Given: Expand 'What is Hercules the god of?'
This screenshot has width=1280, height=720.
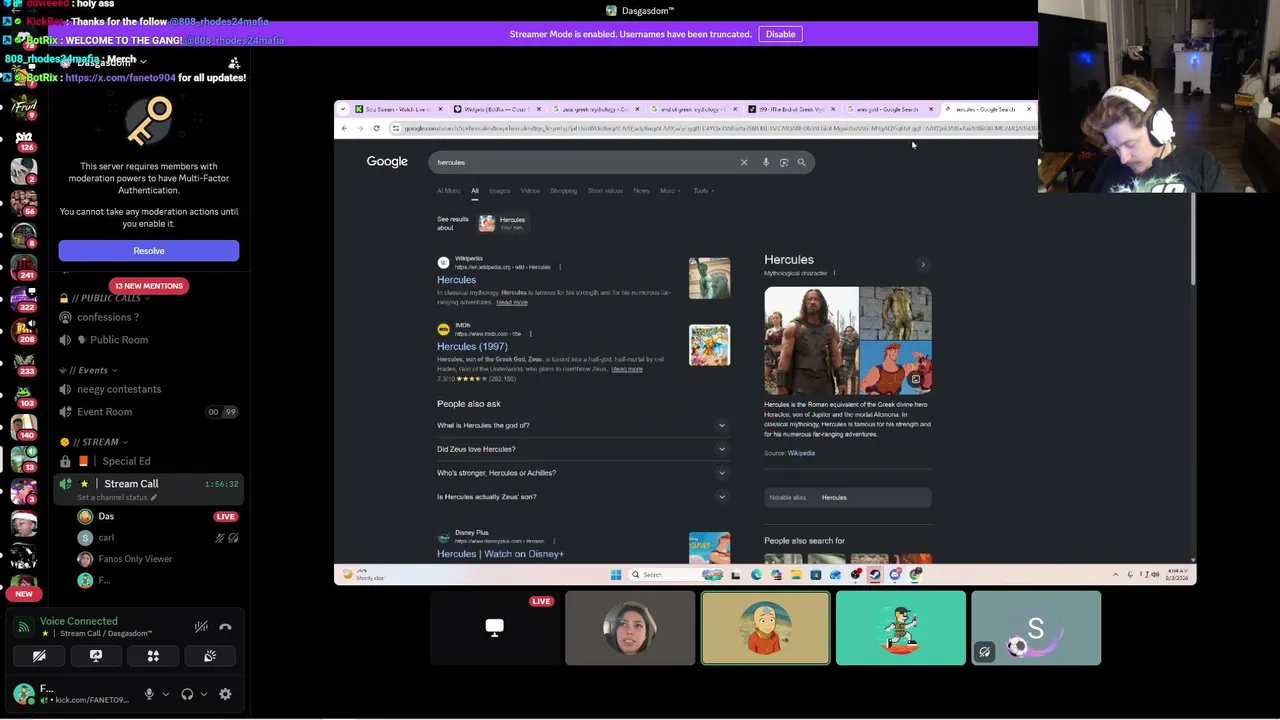Looking at the screenshot, I should coord(581,425).
